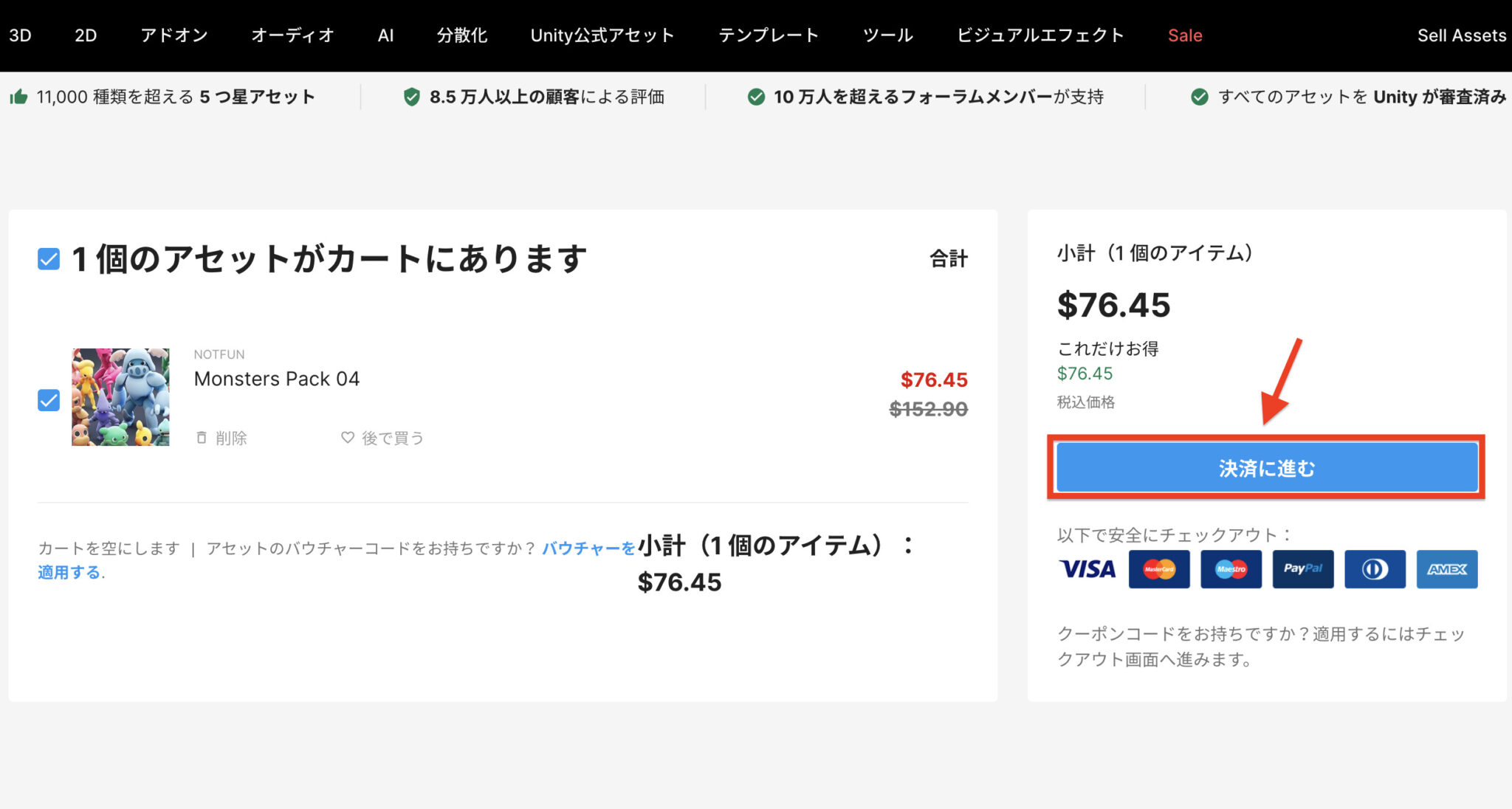1512x809 pixels.
Task: Delete Monsters Pack 04 using the trash icon
Action: [201, 438]
